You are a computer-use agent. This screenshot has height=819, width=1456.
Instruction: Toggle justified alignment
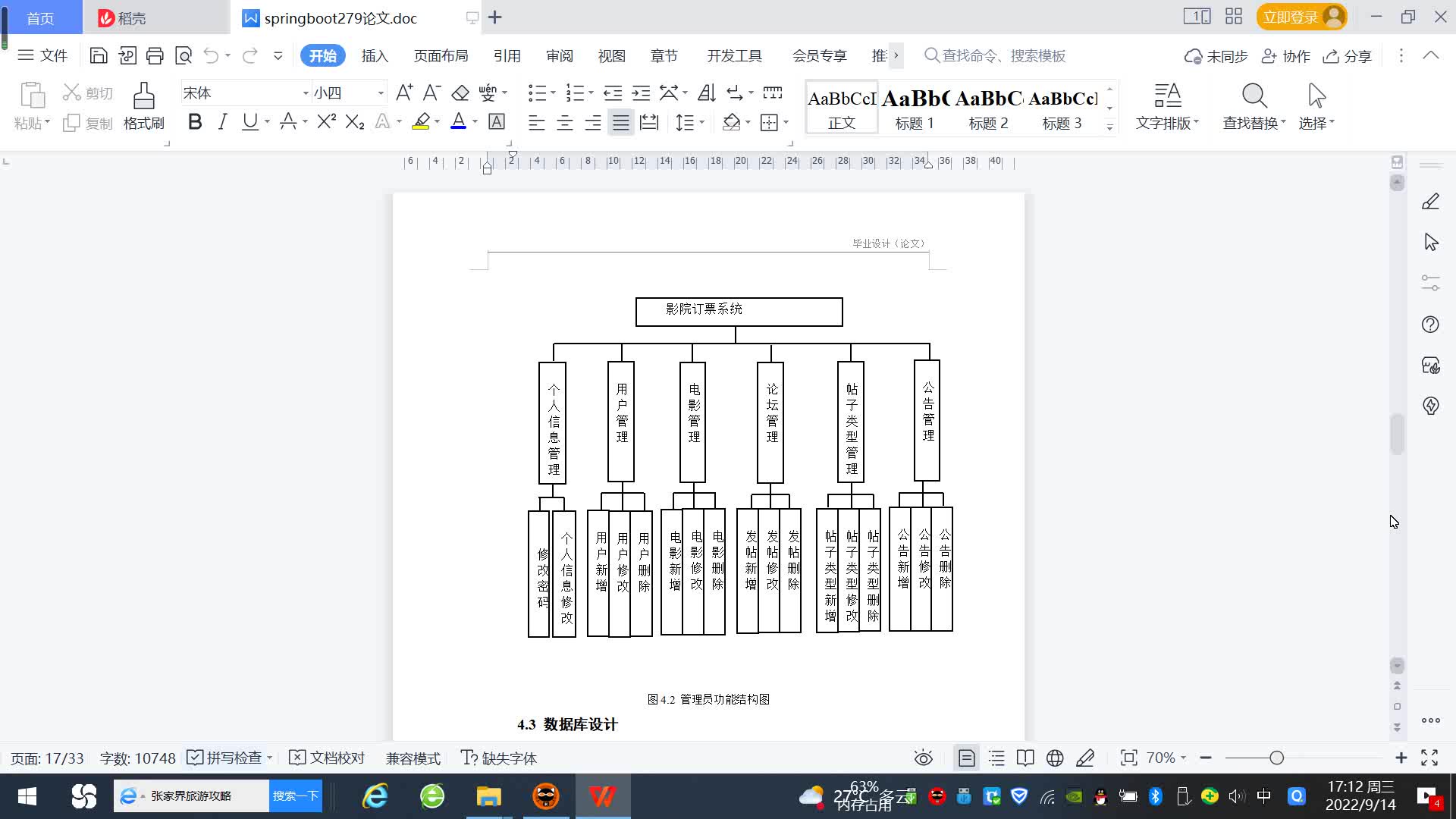(621, 122)
